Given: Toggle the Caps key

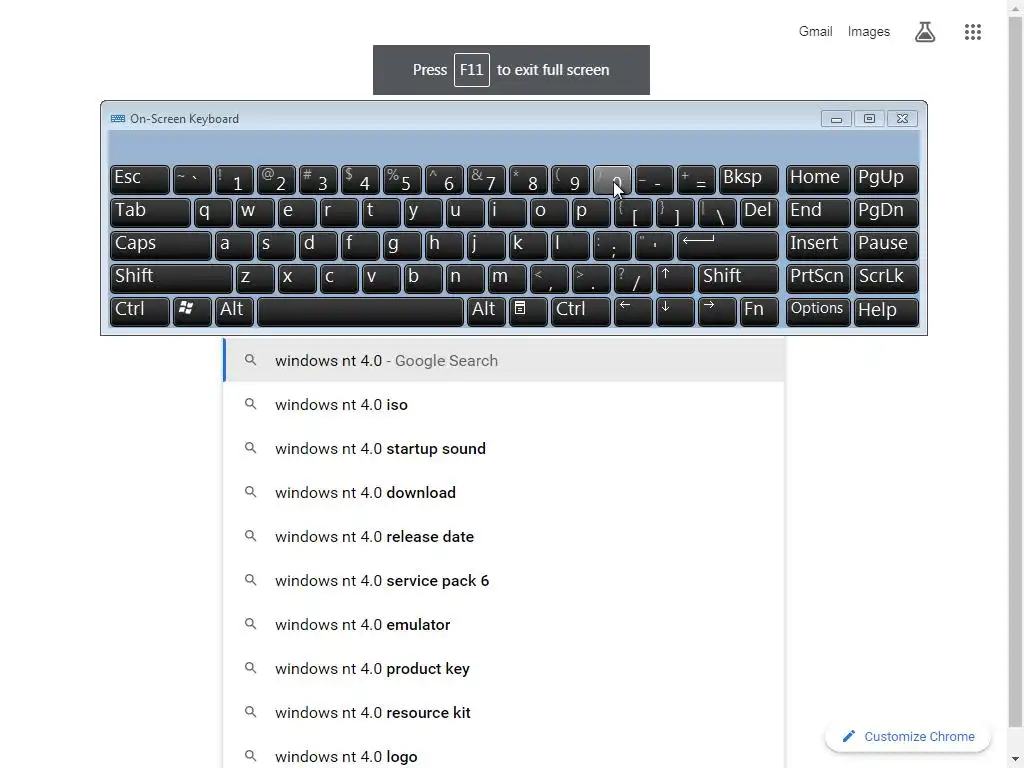Looking at the screenshot, I should [161, 246].
